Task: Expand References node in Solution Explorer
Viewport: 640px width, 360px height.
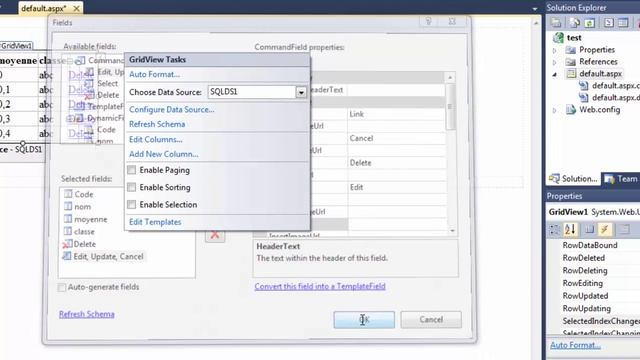Action: coord(555,62)
